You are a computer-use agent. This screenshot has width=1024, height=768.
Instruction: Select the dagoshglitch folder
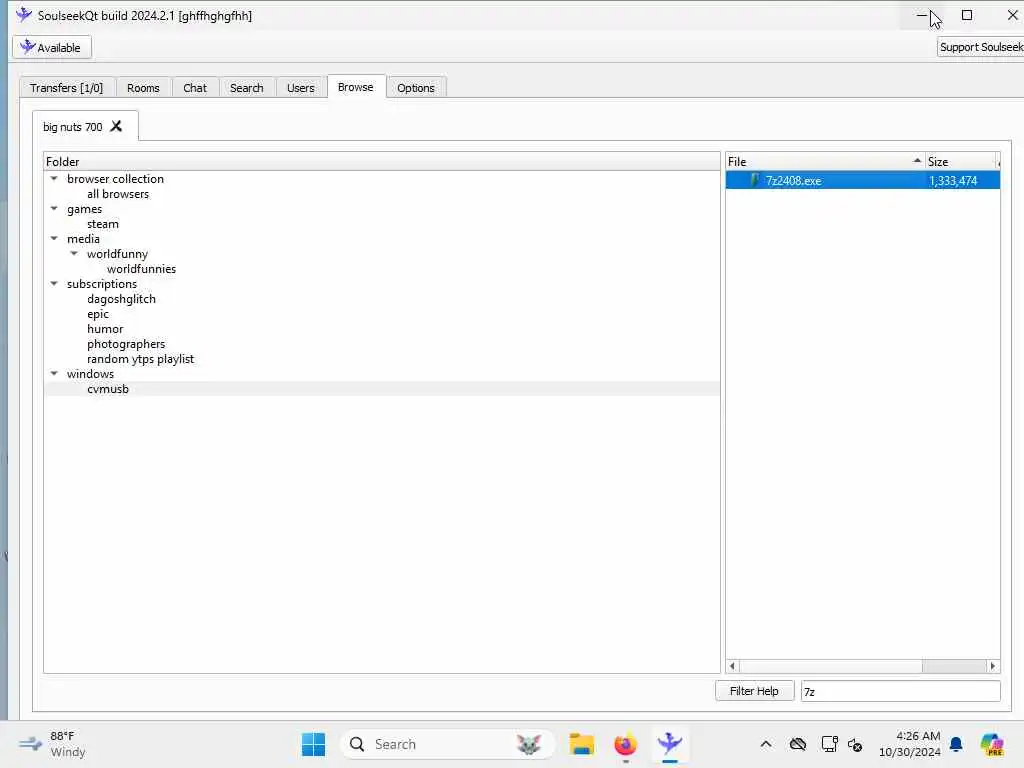pyautogui.click(x=121, y=299)
